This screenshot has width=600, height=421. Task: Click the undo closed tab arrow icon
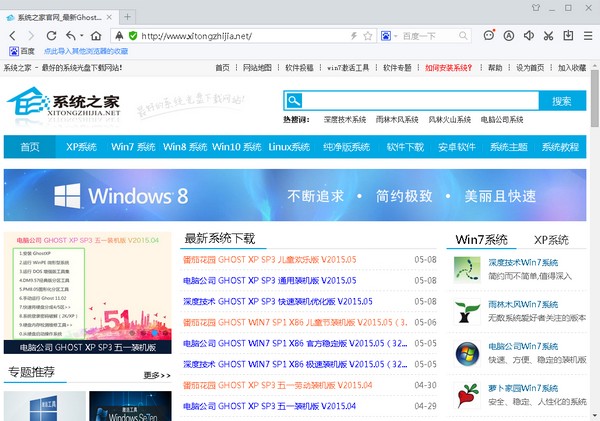point(71,36)
